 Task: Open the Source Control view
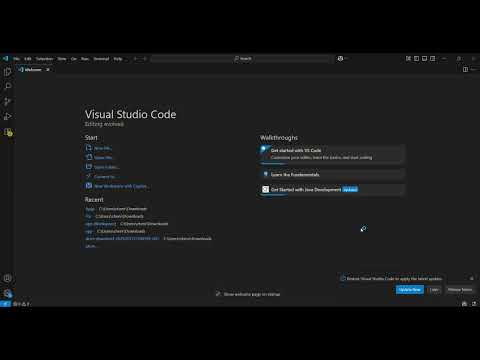click(7, 101)
